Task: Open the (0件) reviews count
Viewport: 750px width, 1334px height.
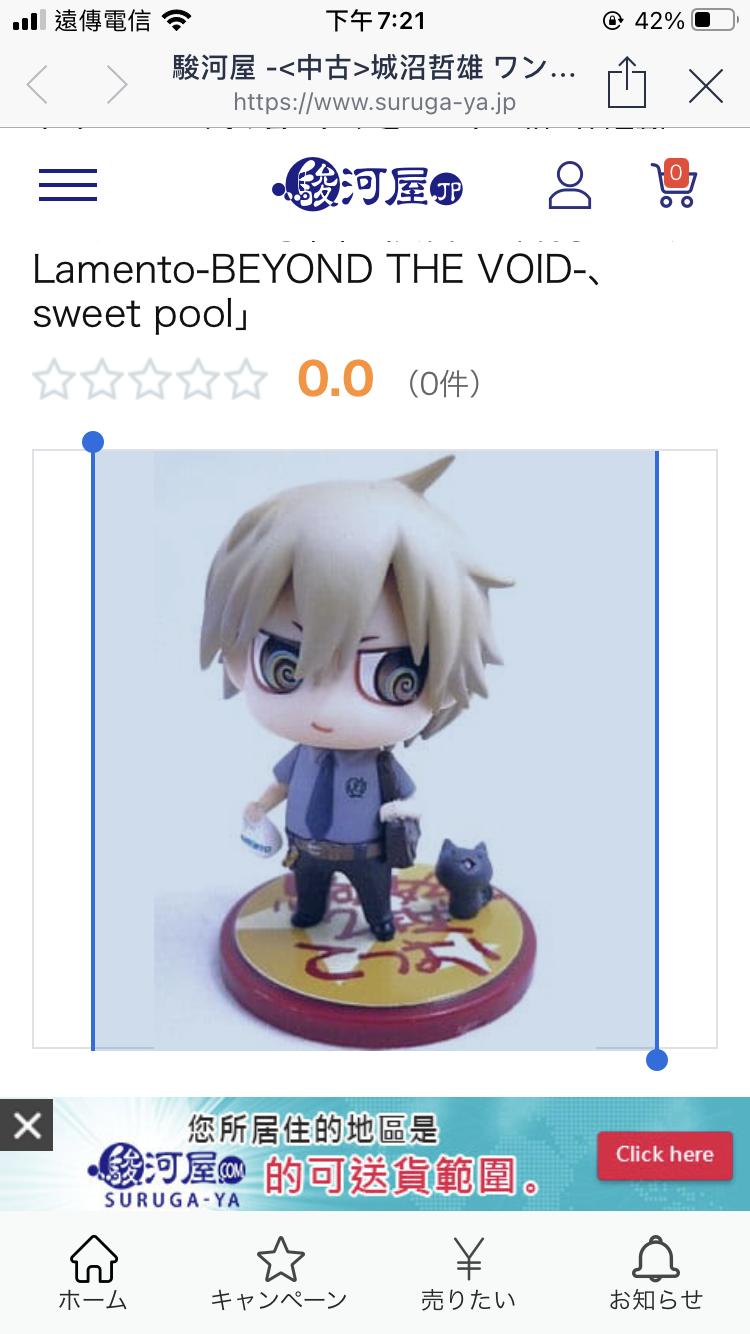Action: 444,382
